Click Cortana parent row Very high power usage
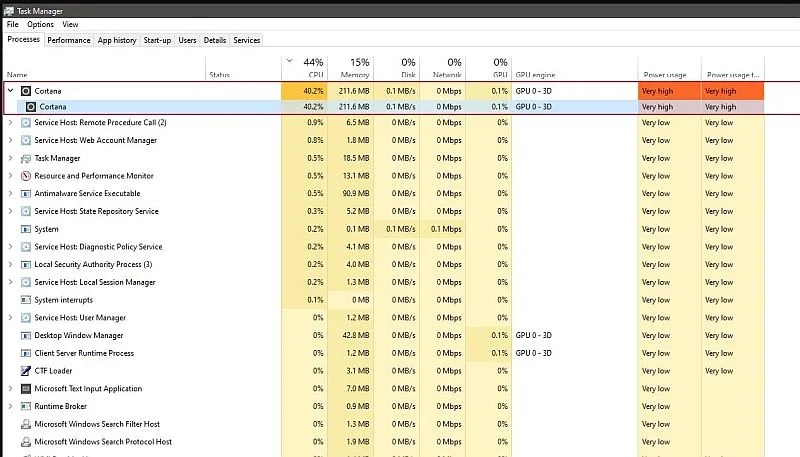 click(669, 91)
